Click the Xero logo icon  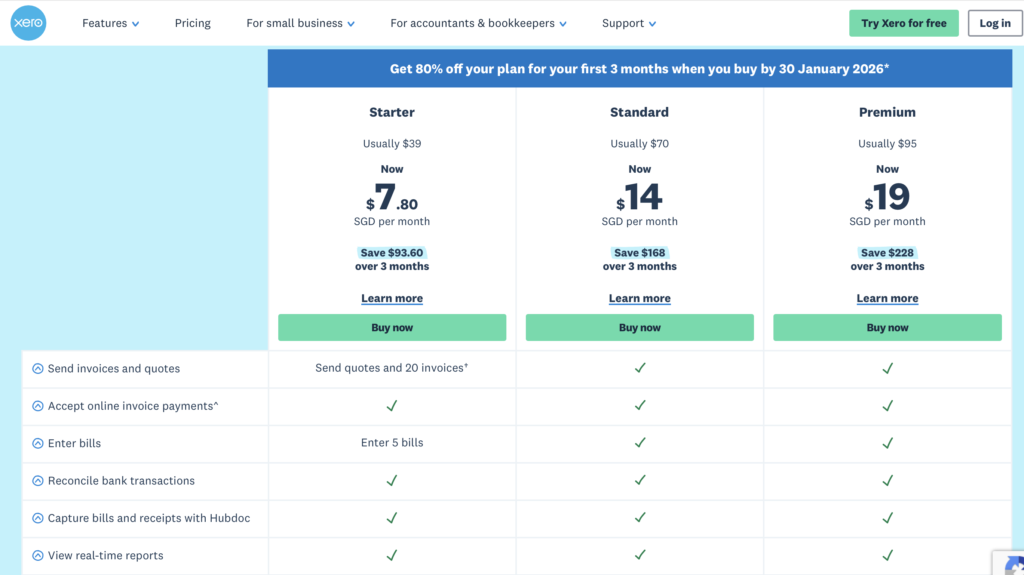[28, 23]
